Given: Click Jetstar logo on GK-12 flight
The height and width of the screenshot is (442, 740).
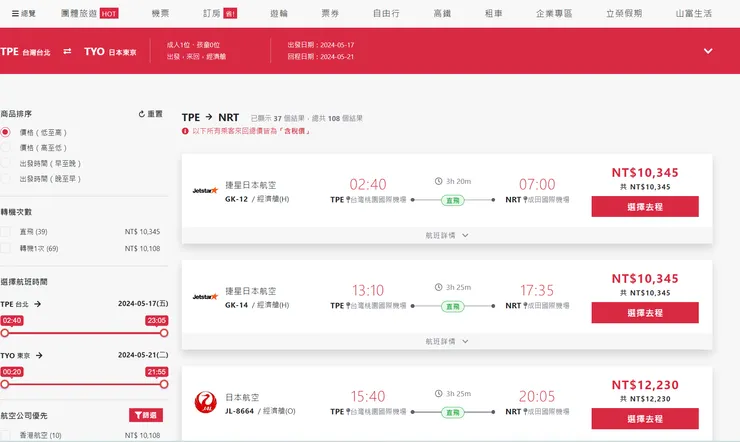Looking at the screenshot, I should coord(205,191).
